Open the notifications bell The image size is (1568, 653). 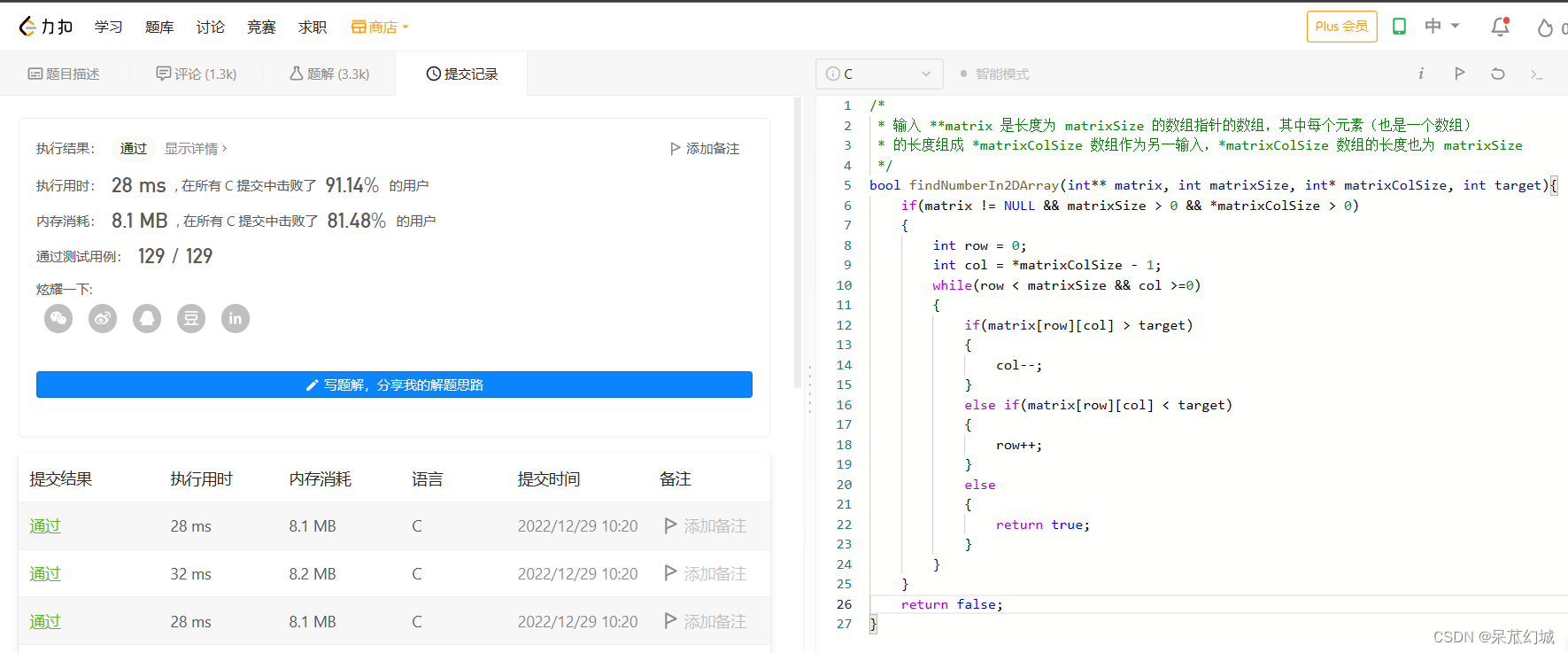(1500, 27)
